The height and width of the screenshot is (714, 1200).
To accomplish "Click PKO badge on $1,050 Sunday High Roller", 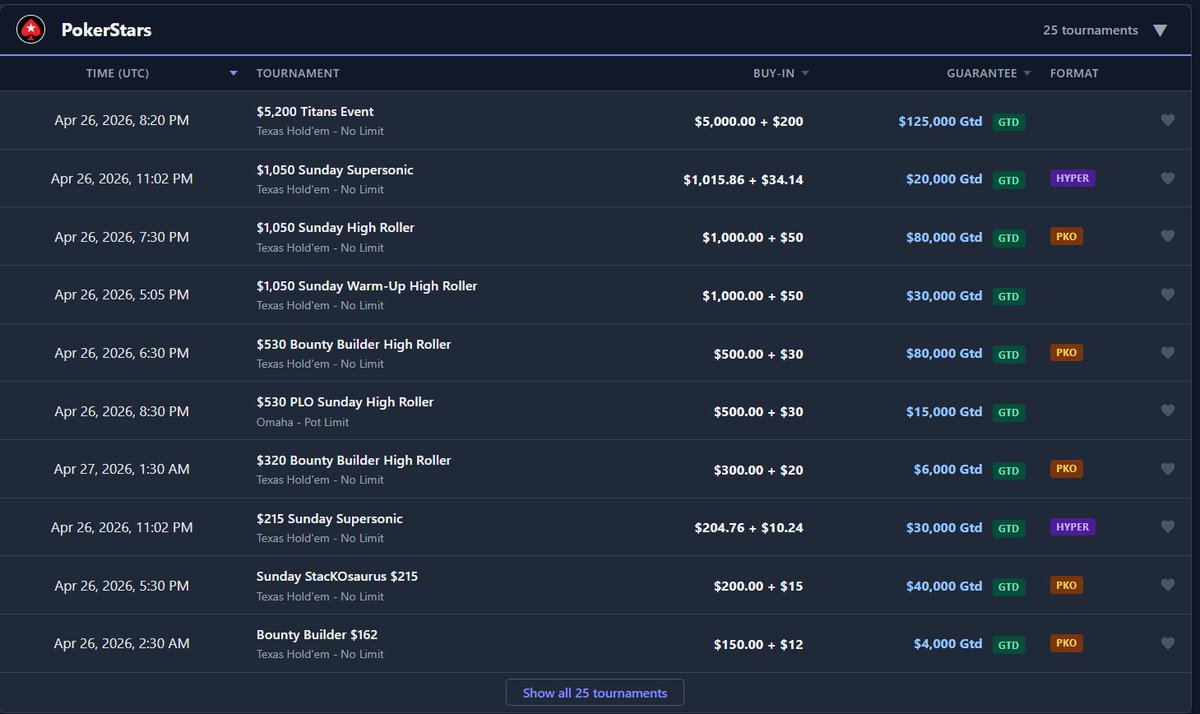I will tap(1066, 237).
